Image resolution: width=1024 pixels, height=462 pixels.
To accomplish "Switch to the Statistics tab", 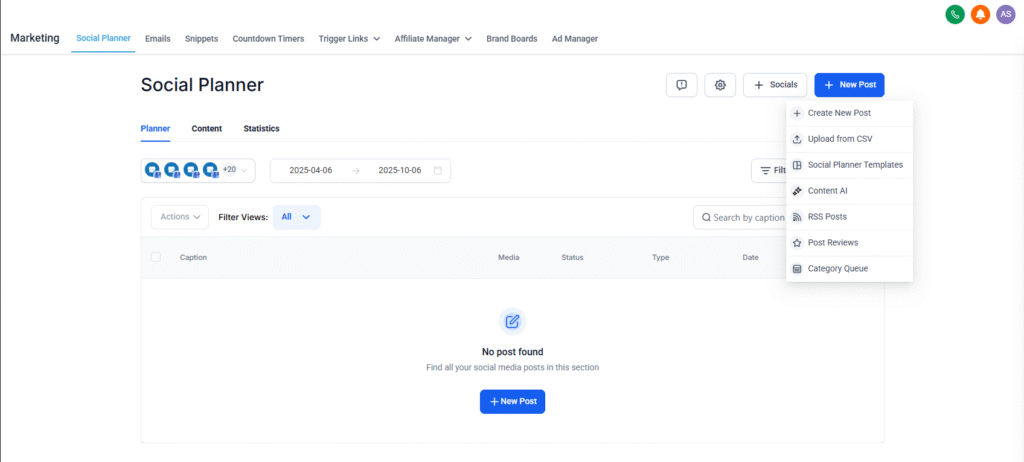I will click(261, 129).
